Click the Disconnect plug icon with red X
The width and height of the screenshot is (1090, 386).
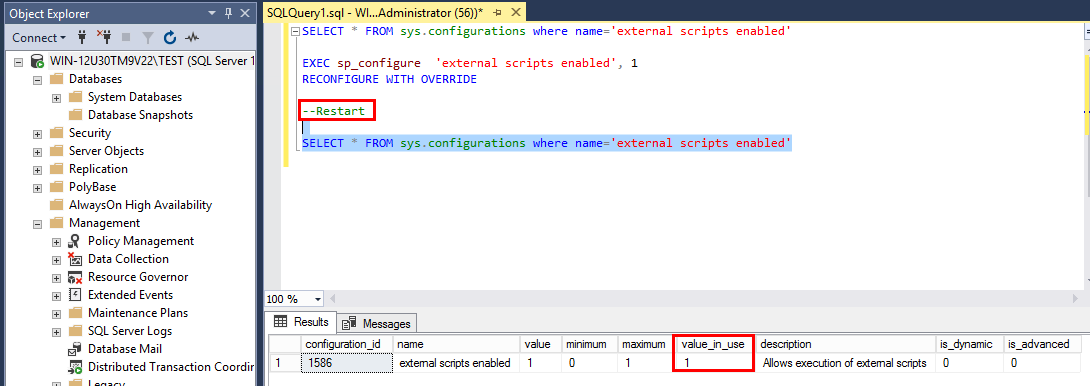coord(103,37)
